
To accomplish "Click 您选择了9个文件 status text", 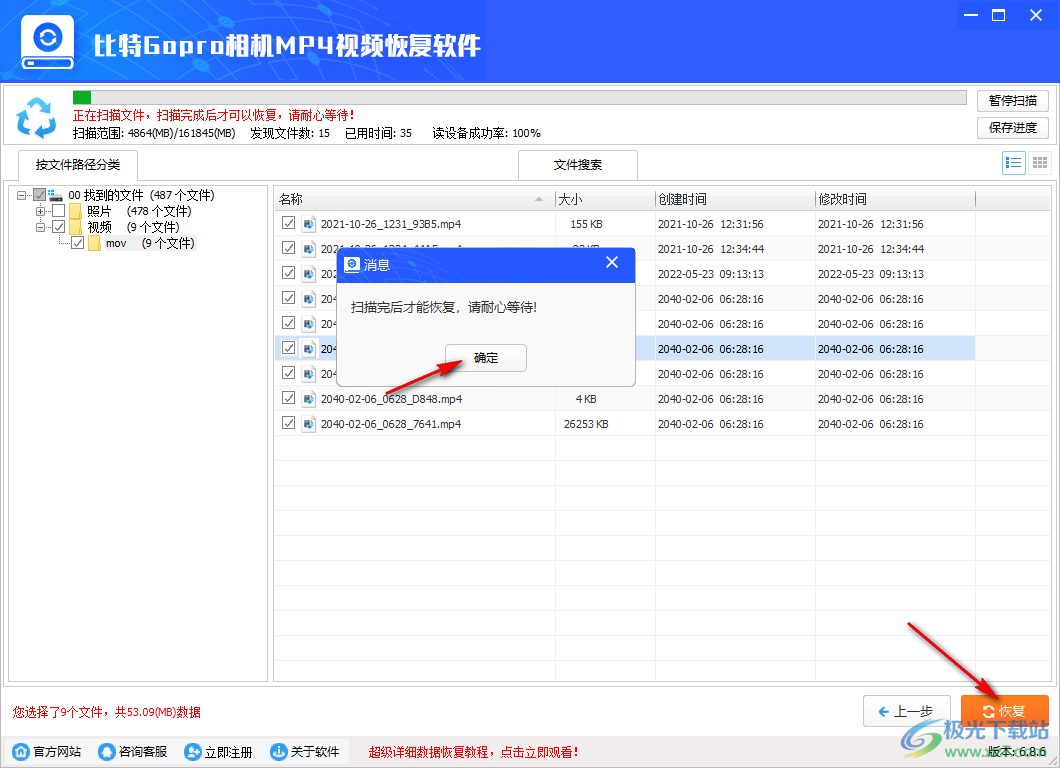I will (106, 712).
